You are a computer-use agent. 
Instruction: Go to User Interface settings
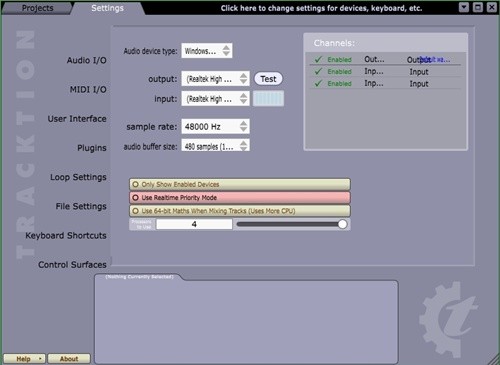click(77, 119)
